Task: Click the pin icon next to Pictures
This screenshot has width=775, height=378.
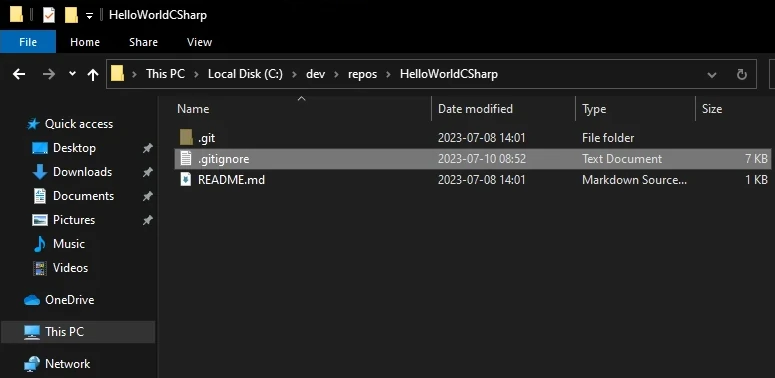Action: point(147,220)
